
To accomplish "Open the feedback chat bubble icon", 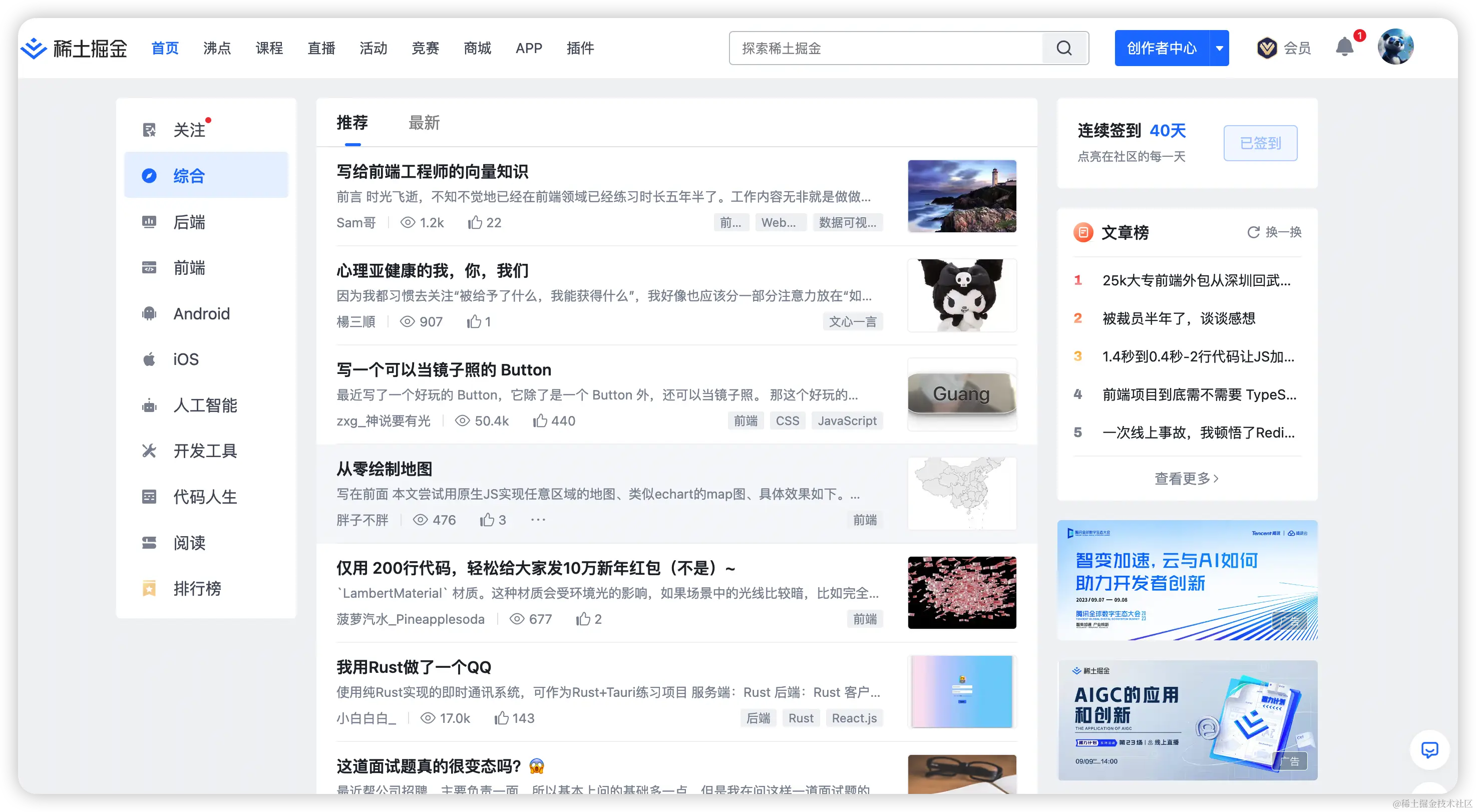I will pos(1429,749).
